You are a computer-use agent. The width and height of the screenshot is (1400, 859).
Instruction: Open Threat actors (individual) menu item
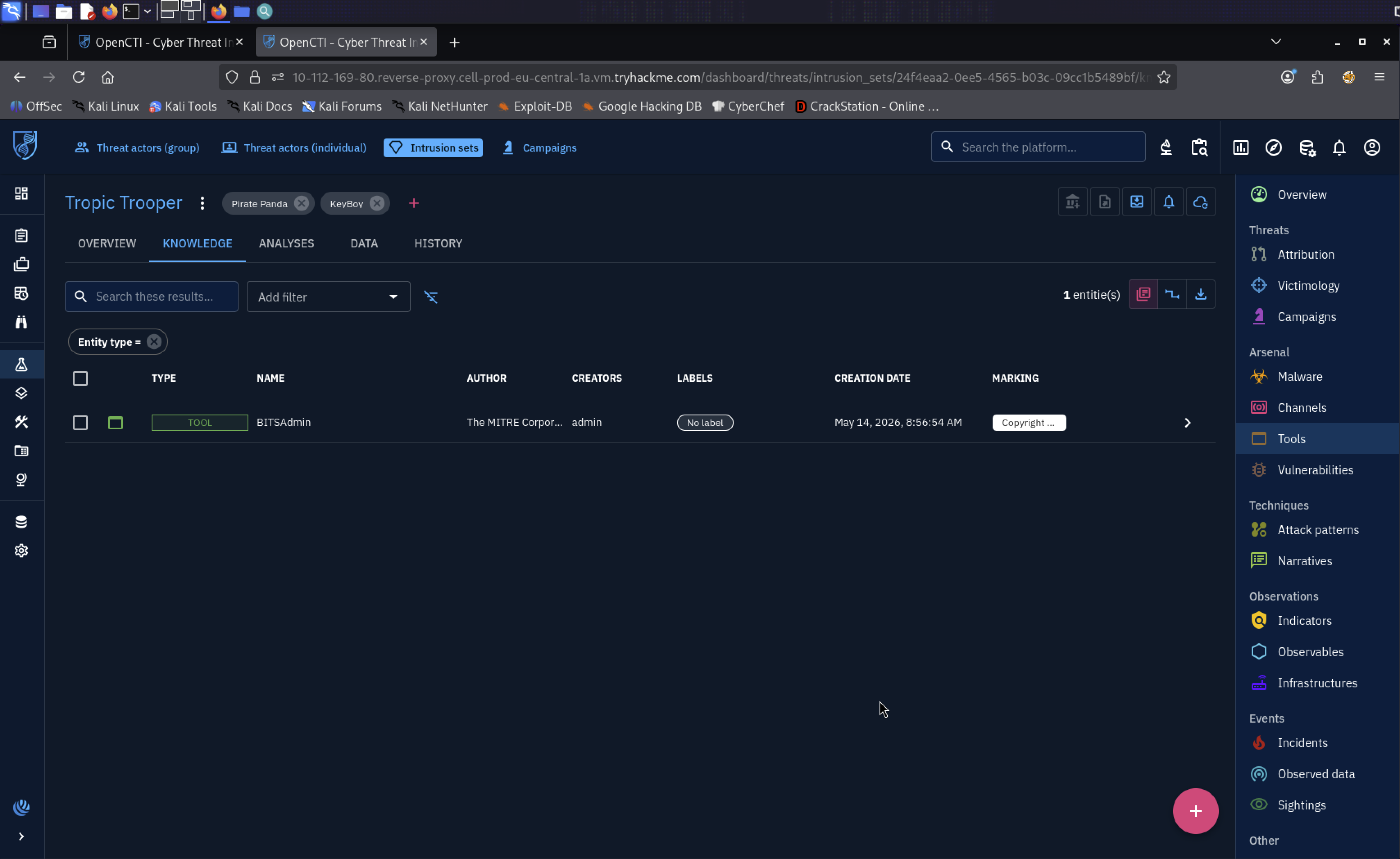[294, 148]
